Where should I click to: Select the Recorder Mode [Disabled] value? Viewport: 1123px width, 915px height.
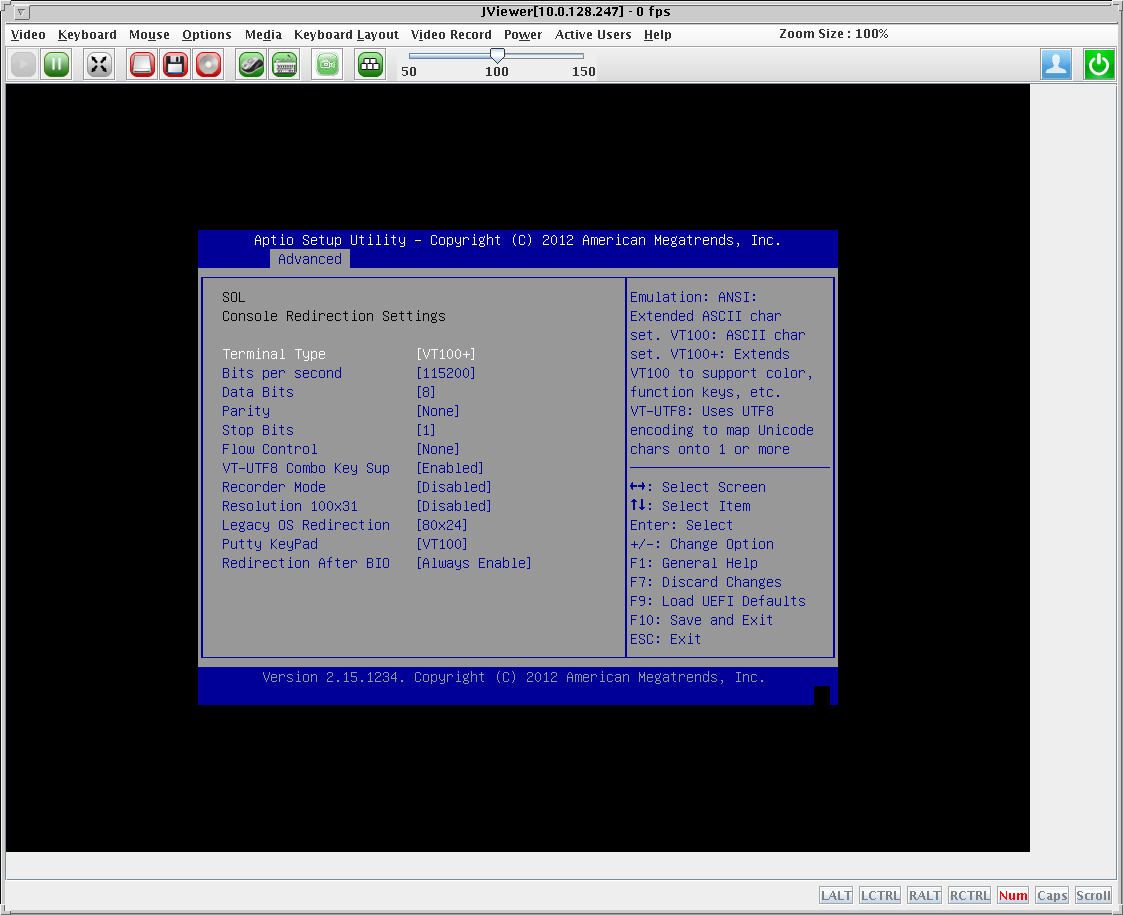(x=453, y=487)
